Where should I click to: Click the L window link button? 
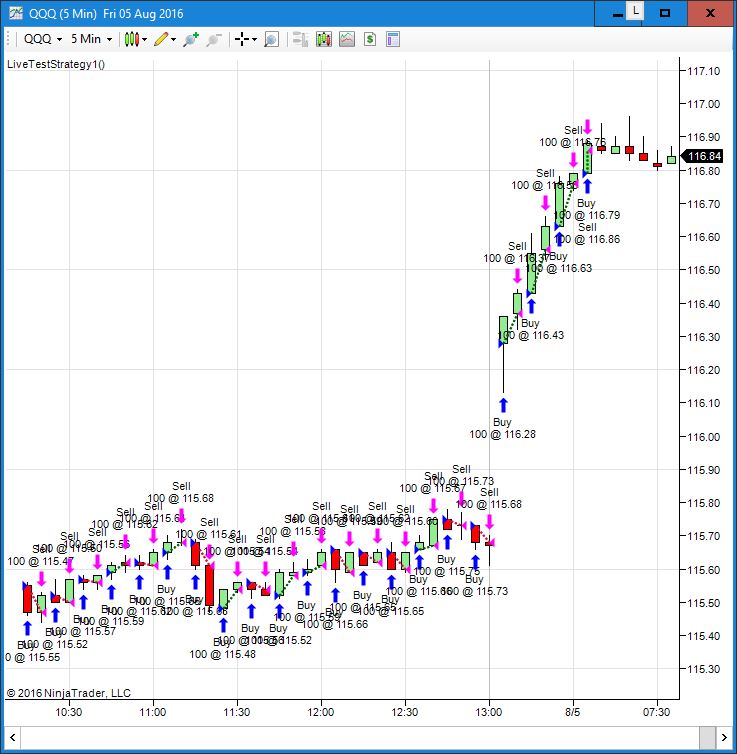[636, 11]
